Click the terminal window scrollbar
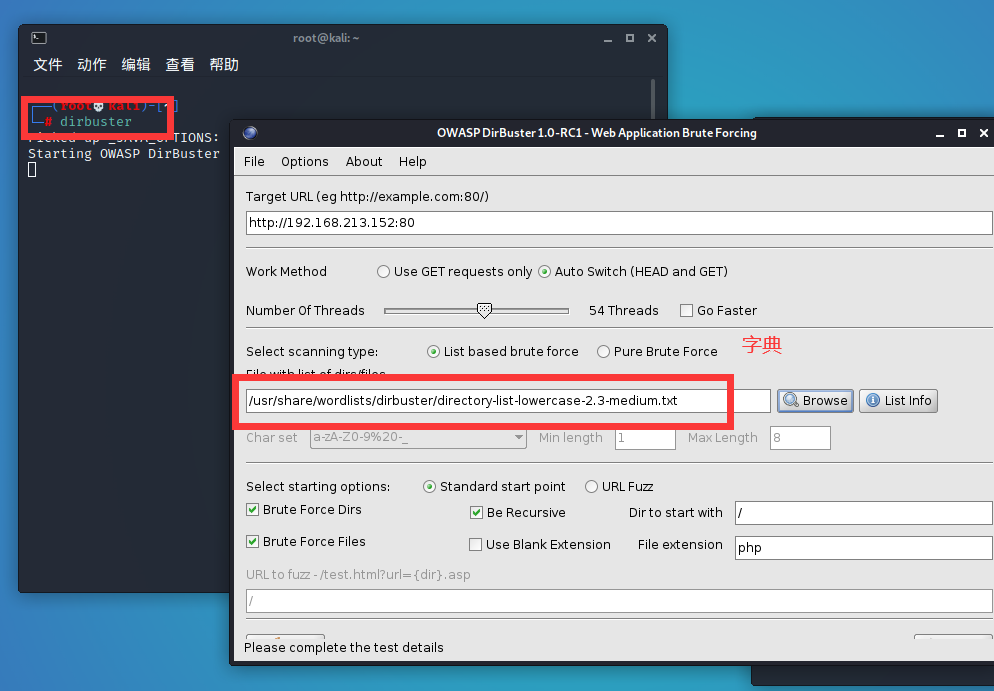 [653, 101]
